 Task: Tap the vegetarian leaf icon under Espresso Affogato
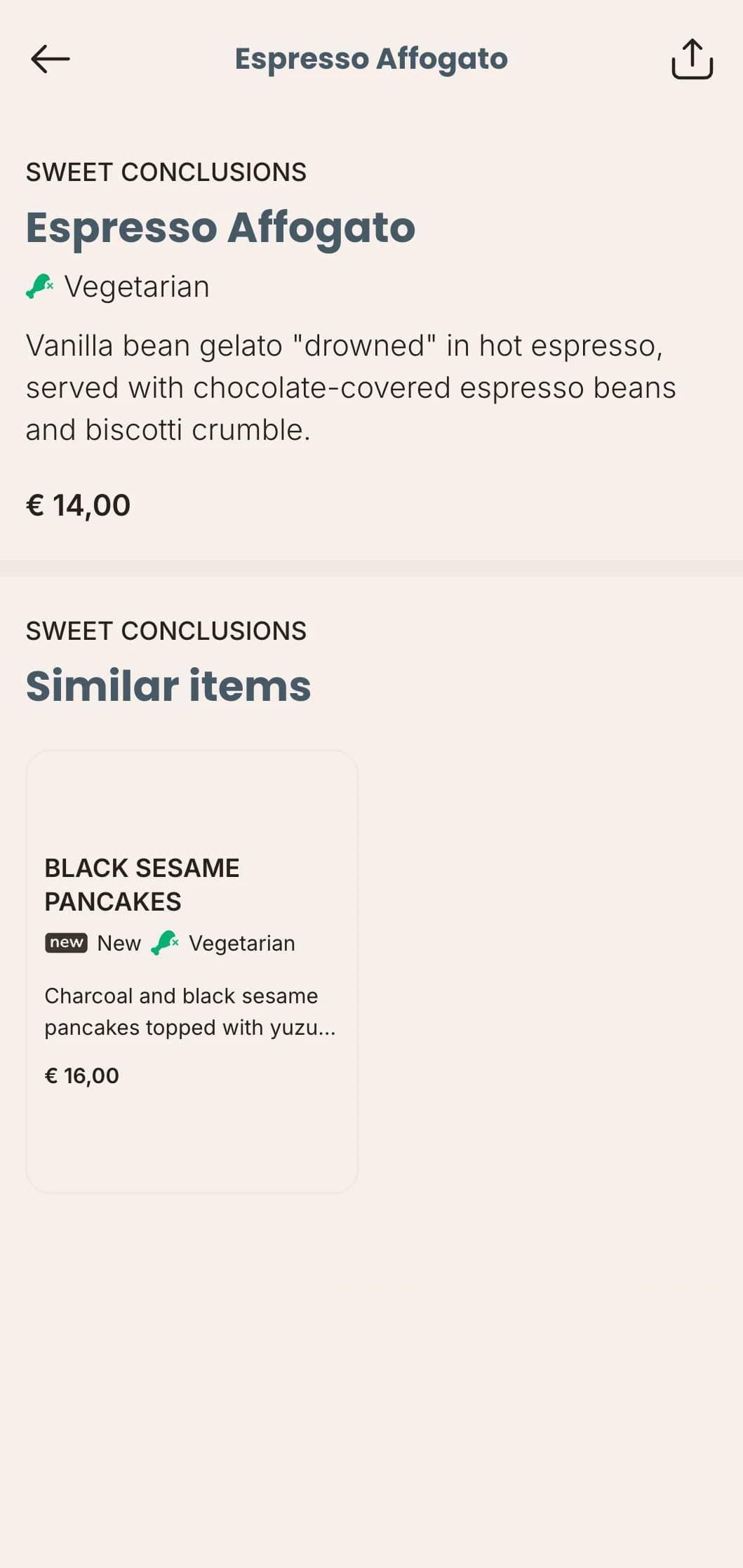(40, 286)
